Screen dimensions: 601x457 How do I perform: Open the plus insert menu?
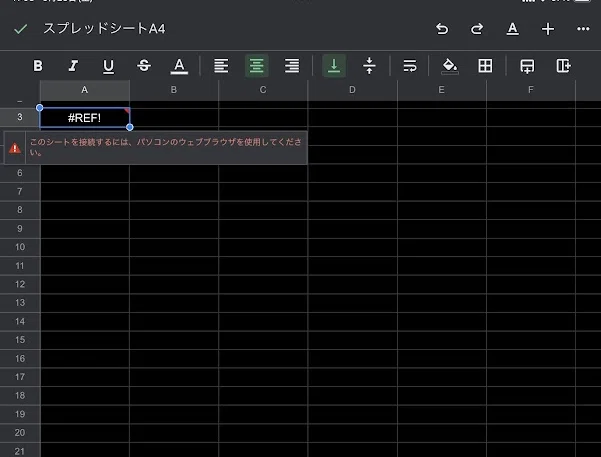[548, 29]
